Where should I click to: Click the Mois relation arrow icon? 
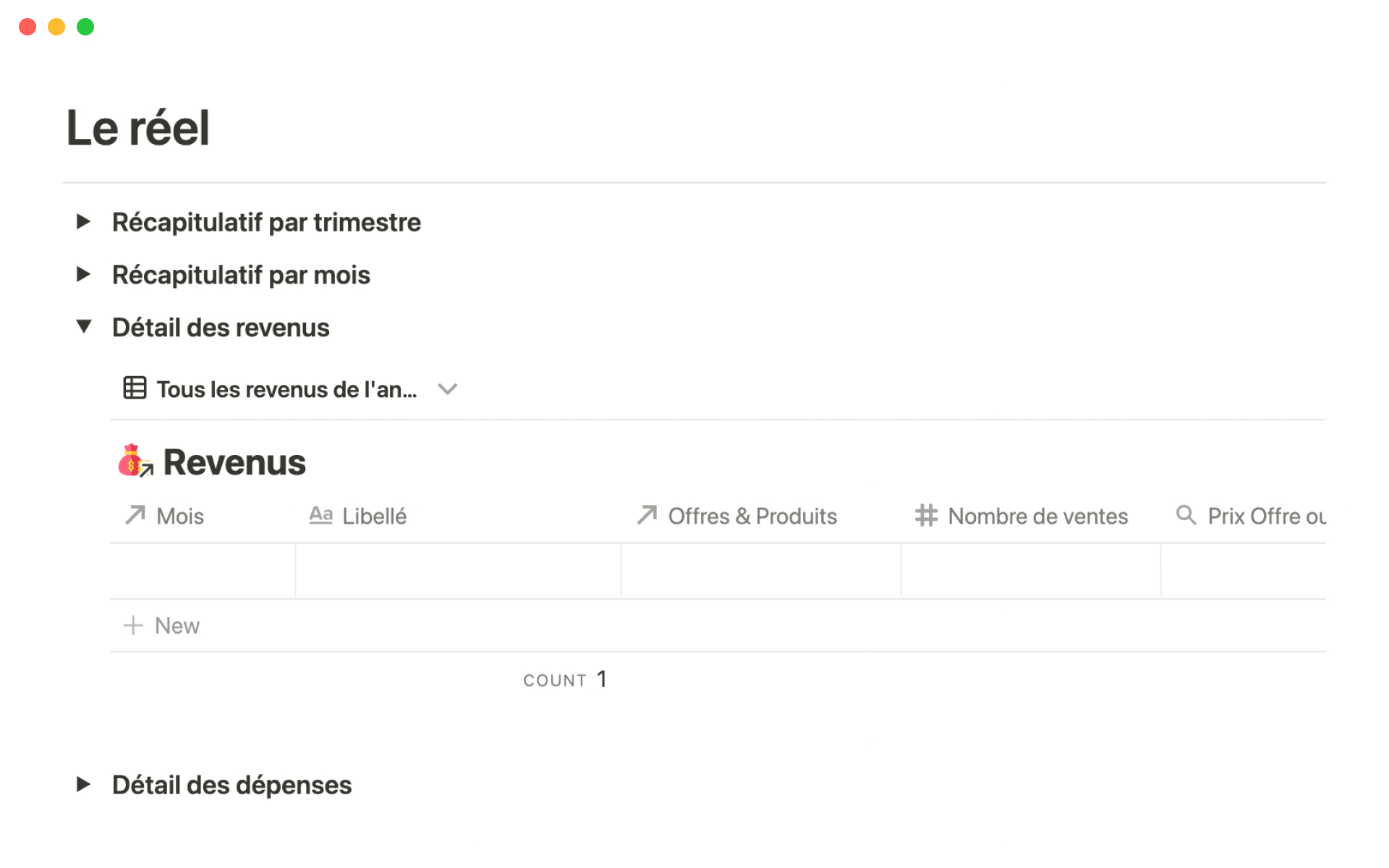[135, 516]
